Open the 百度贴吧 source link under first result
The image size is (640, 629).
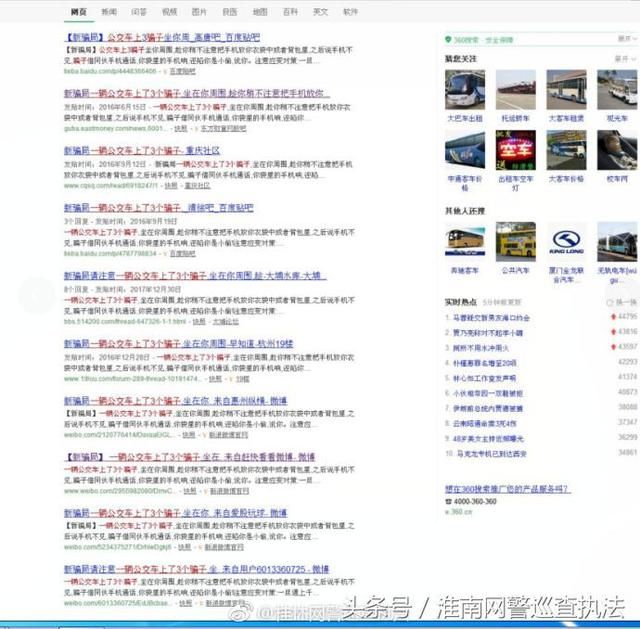(x=182, y=71)
